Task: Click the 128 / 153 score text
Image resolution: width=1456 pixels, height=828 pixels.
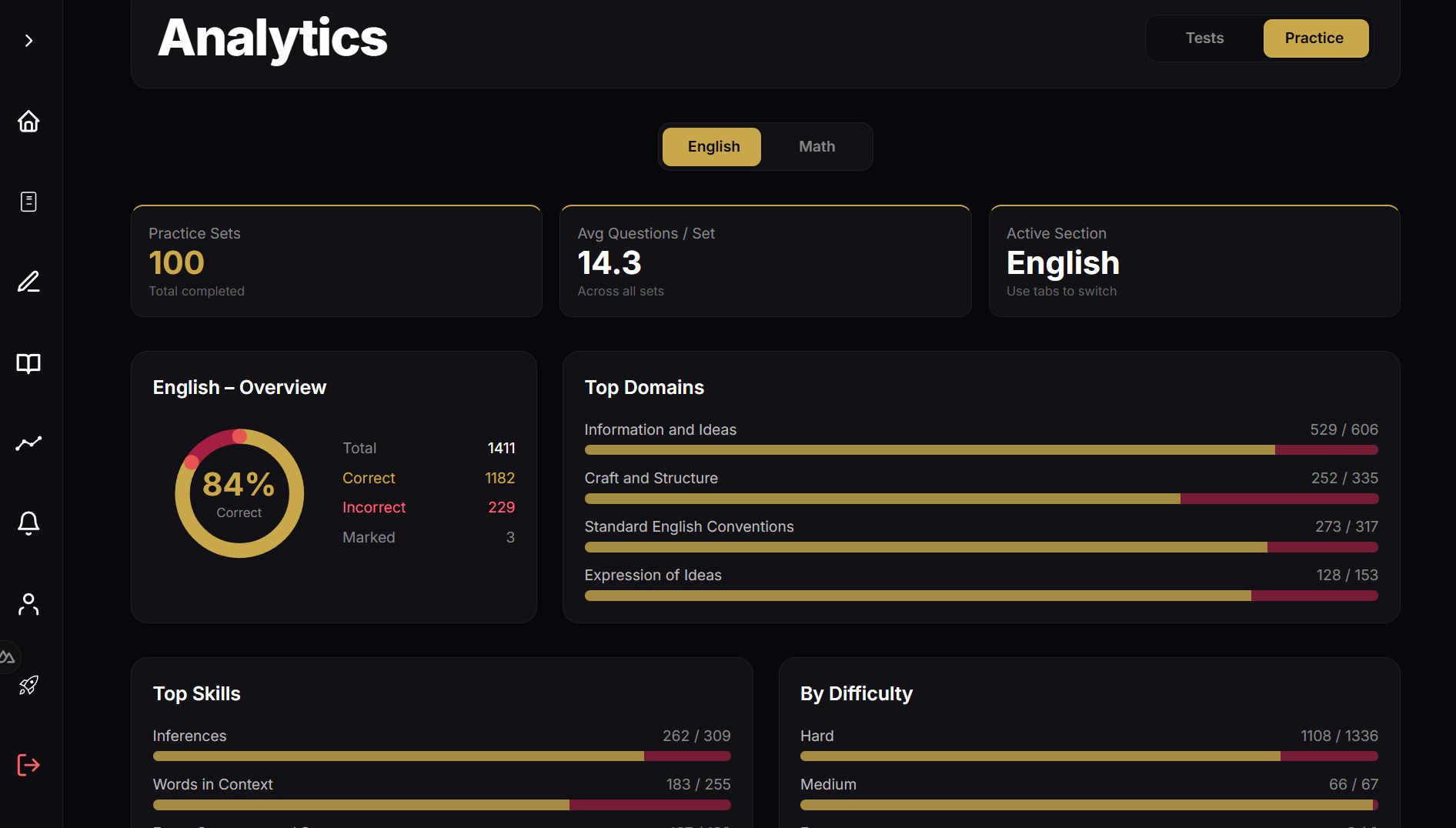Action: (1347, 575)
